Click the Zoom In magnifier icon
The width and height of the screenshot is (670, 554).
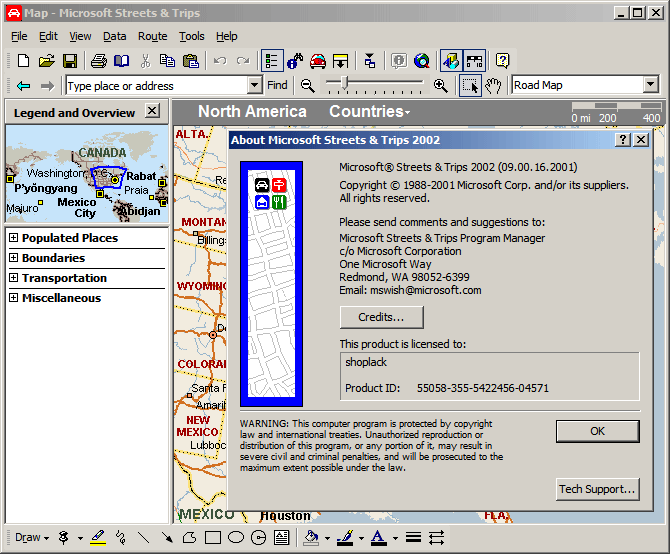click(x=441, y=86)
